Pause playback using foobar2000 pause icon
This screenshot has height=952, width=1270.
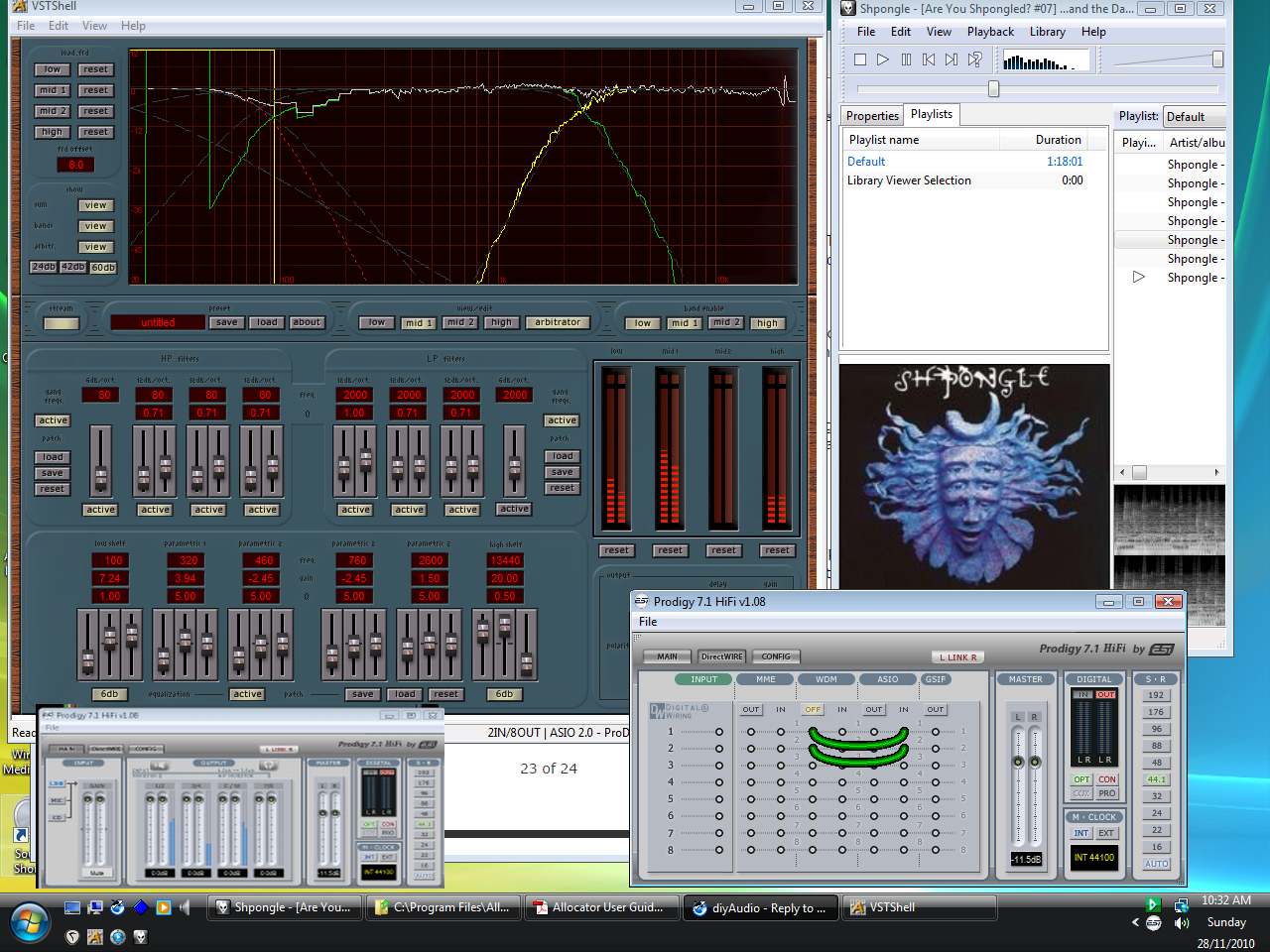pos(906,59)
